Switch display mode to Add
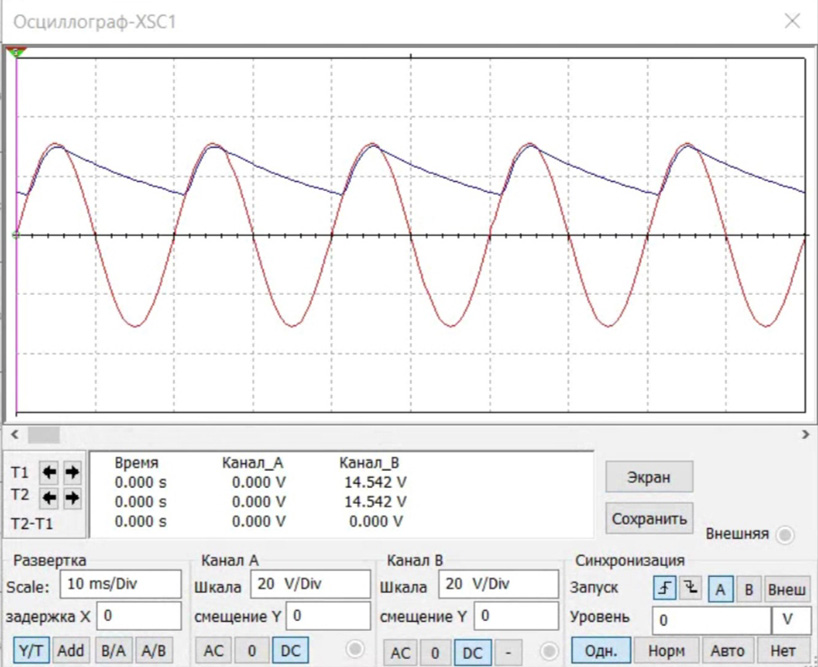Viewport: 818px width, 667px height. pos(71,651)
